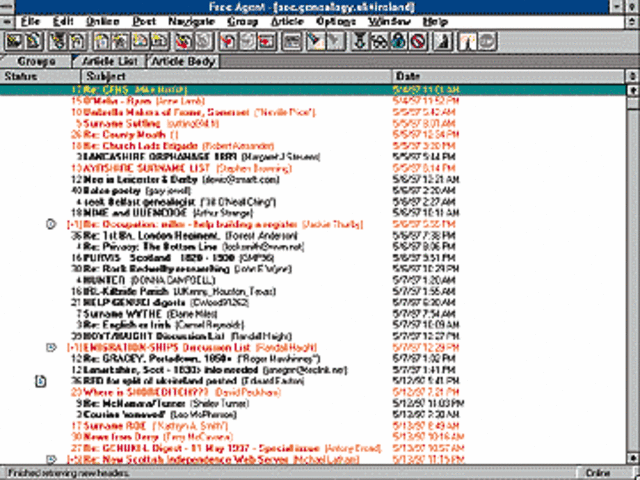The image size is (640, 480).
Task: Select the Surname ROE article
Action: pyautogui.click(x=313, y=426)
